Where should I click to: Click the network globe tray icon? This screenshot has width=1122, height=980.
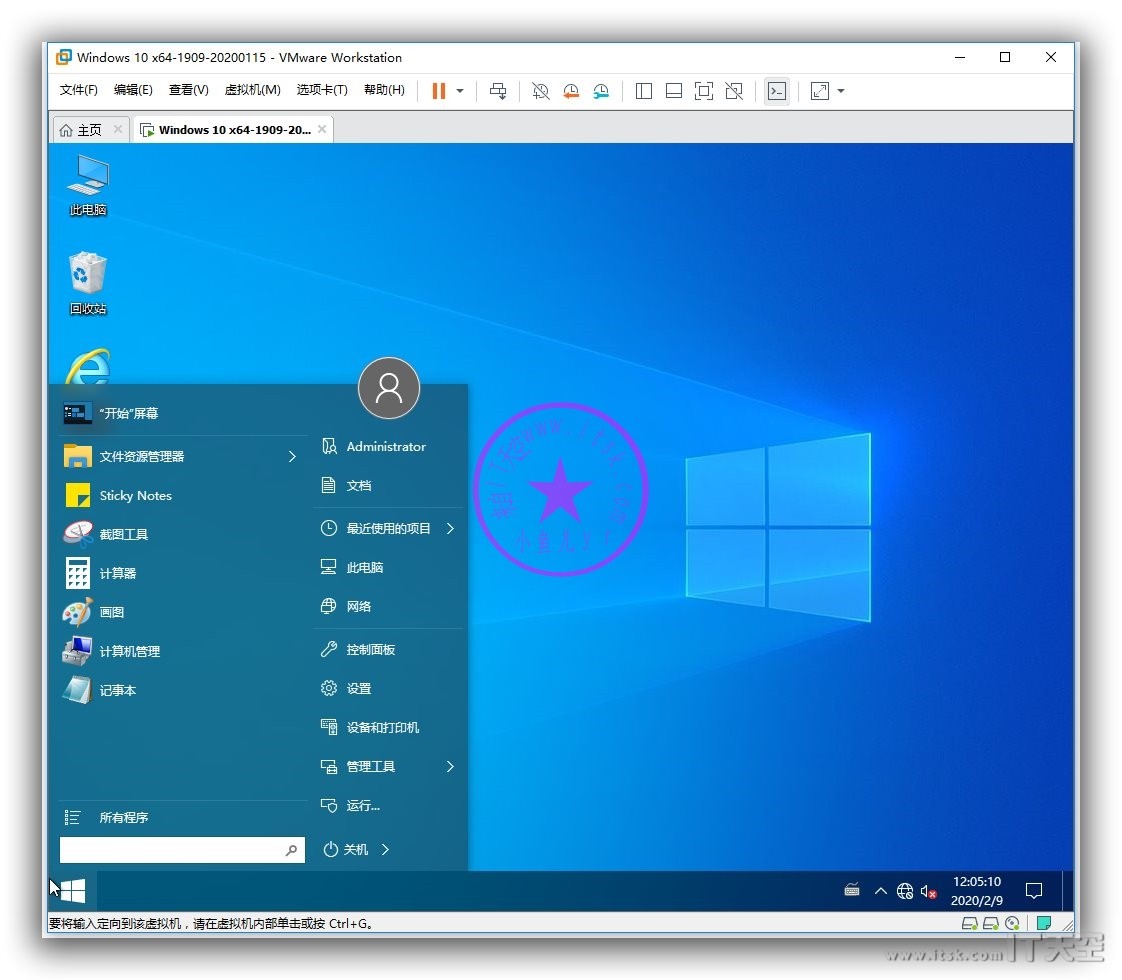coord(904,891)
